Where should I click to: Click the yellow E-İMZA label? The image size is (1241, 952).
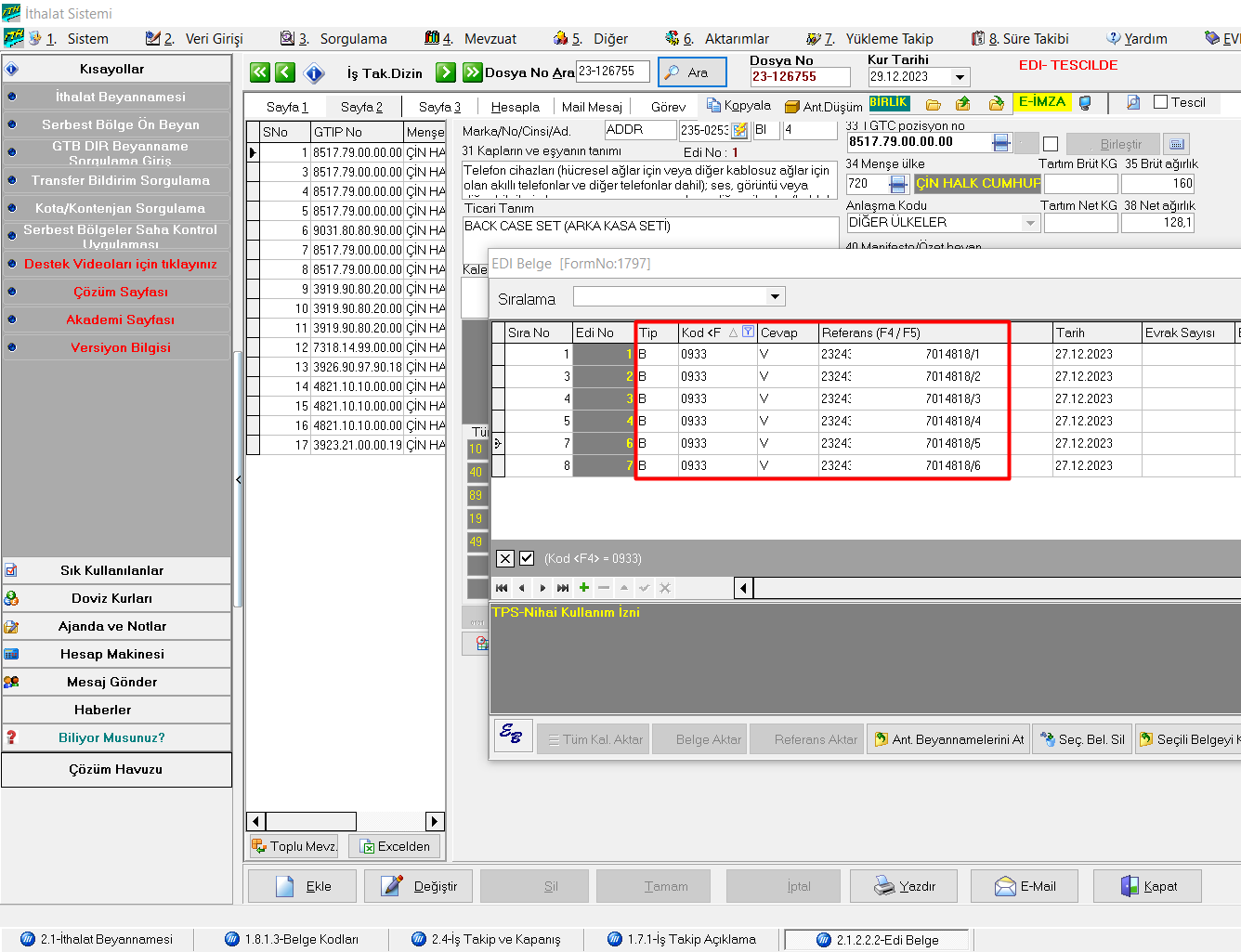(x=1041, y=101)
